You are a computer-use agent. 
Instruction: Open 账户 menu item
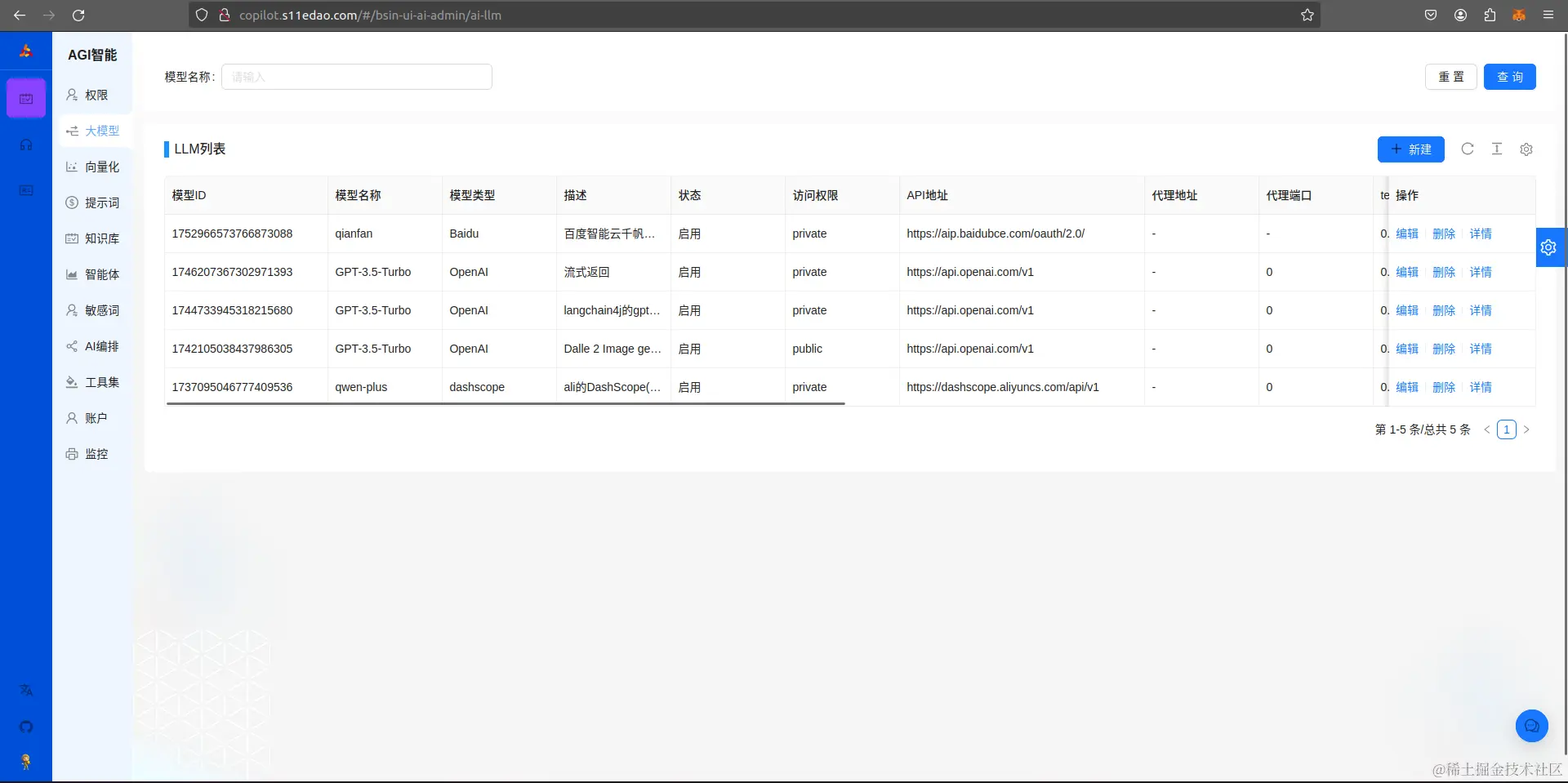click(96, 418)
